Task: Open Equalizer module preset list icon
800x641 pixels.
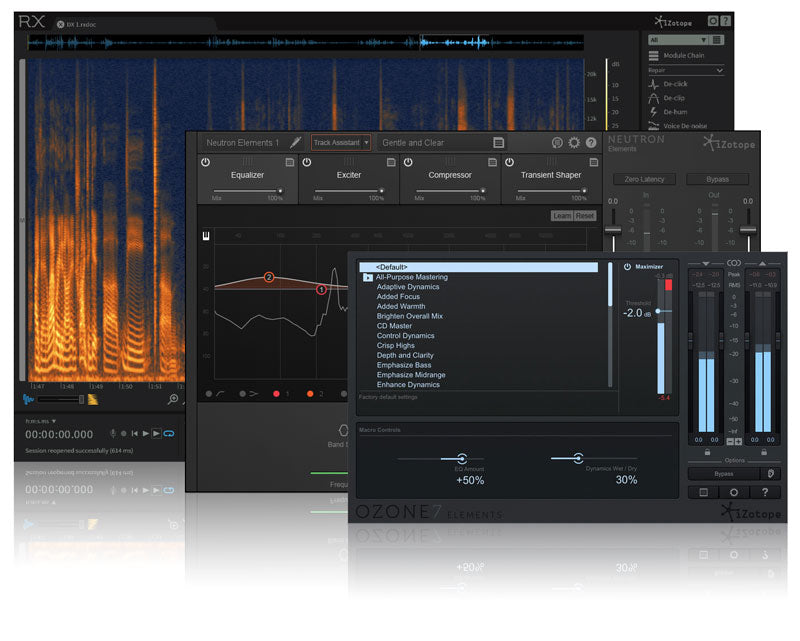Action: click(x=290, y=162)
